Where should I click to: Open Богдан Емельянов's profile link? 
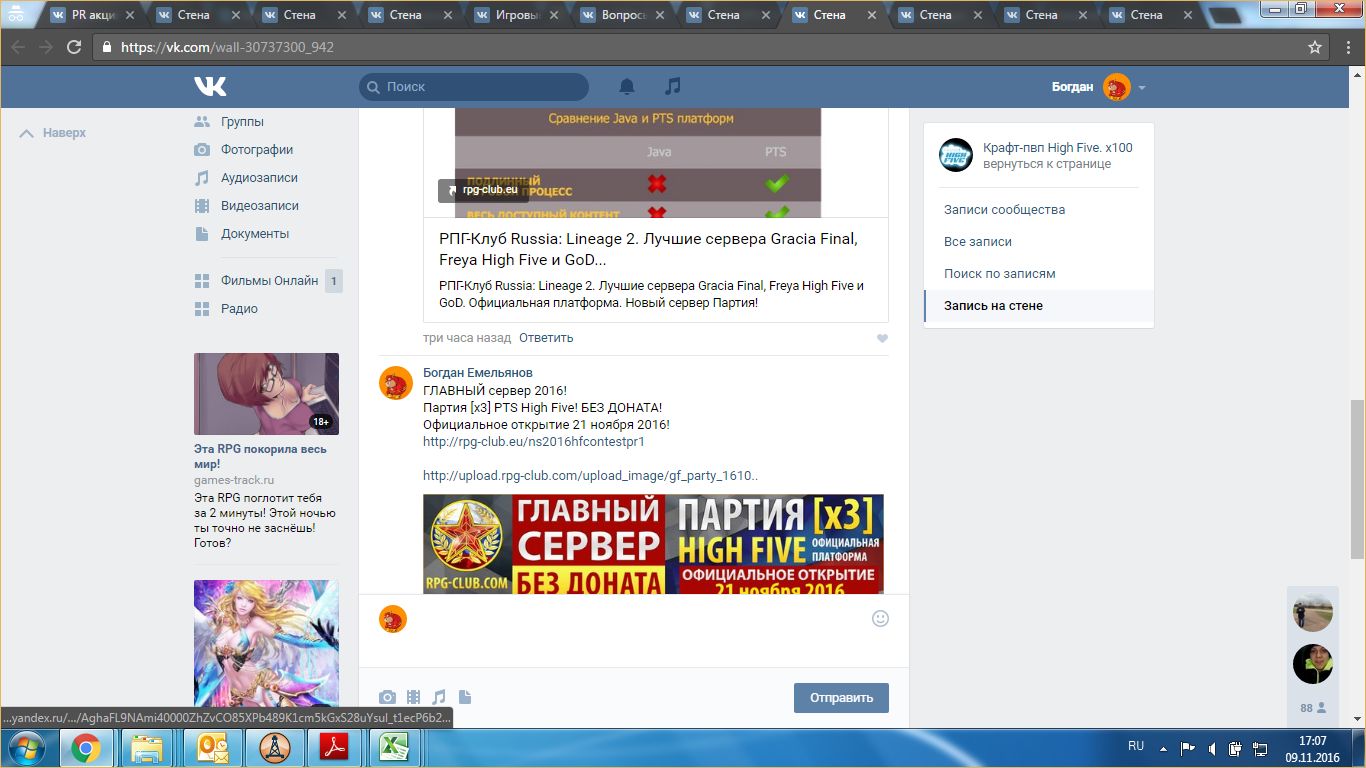click(478, 373)
